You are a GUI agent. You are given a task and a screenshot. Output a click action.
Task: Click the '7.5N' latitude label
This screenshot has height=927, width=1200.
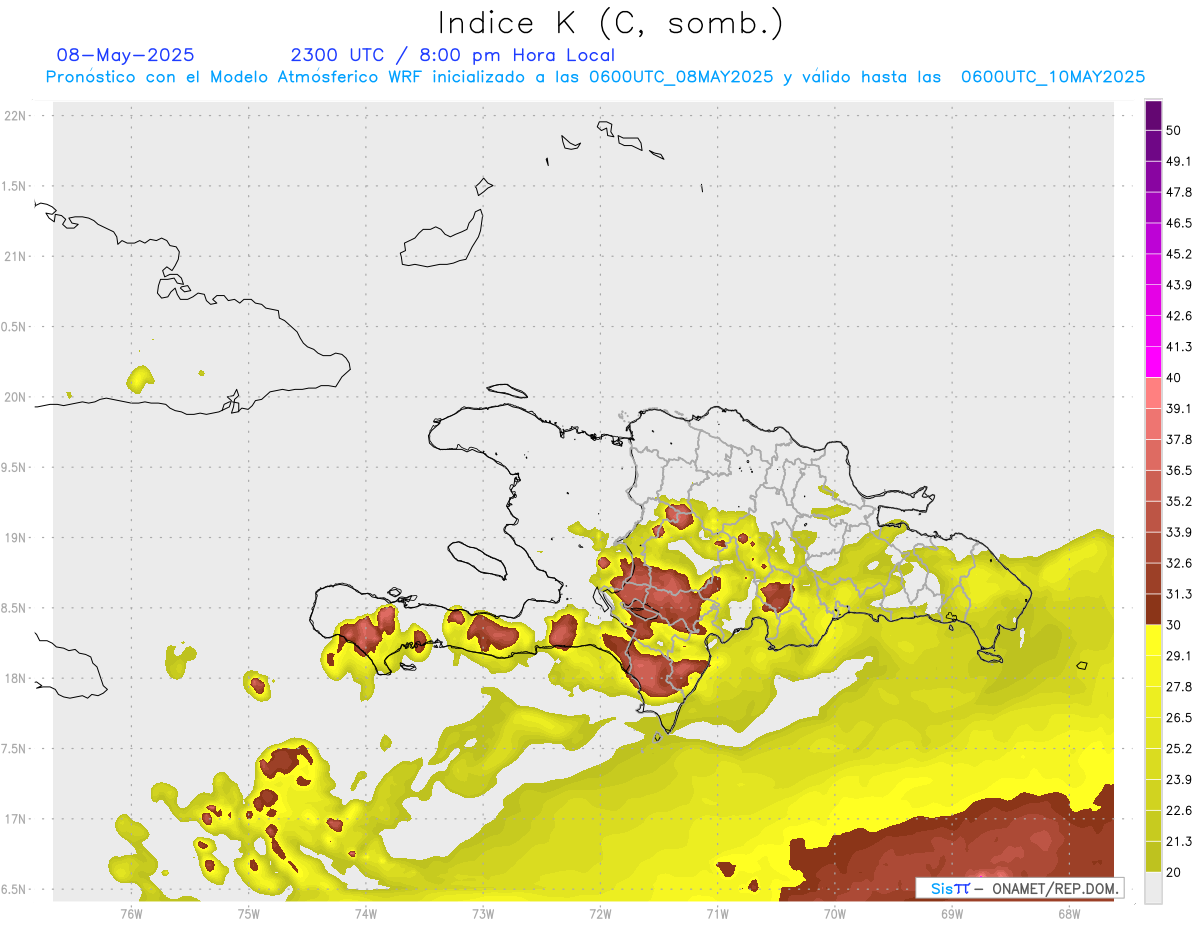[x=15, y=749]
